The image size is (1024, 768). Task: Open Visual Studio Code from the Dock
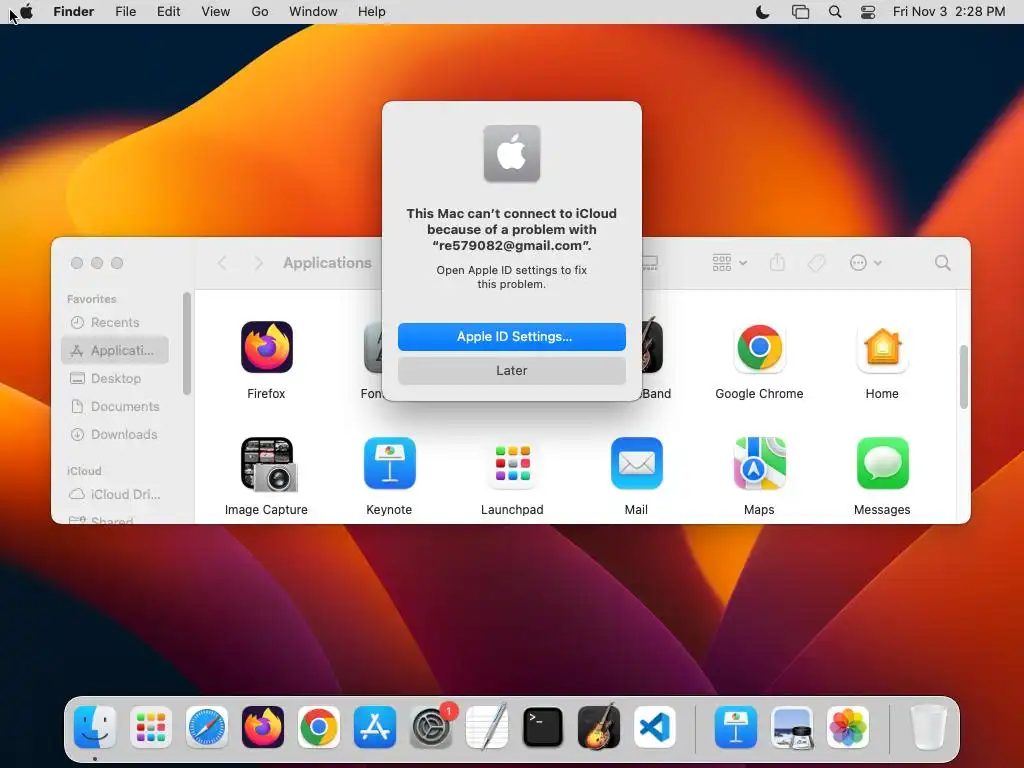pyautogui.click(x=654, y=727)
